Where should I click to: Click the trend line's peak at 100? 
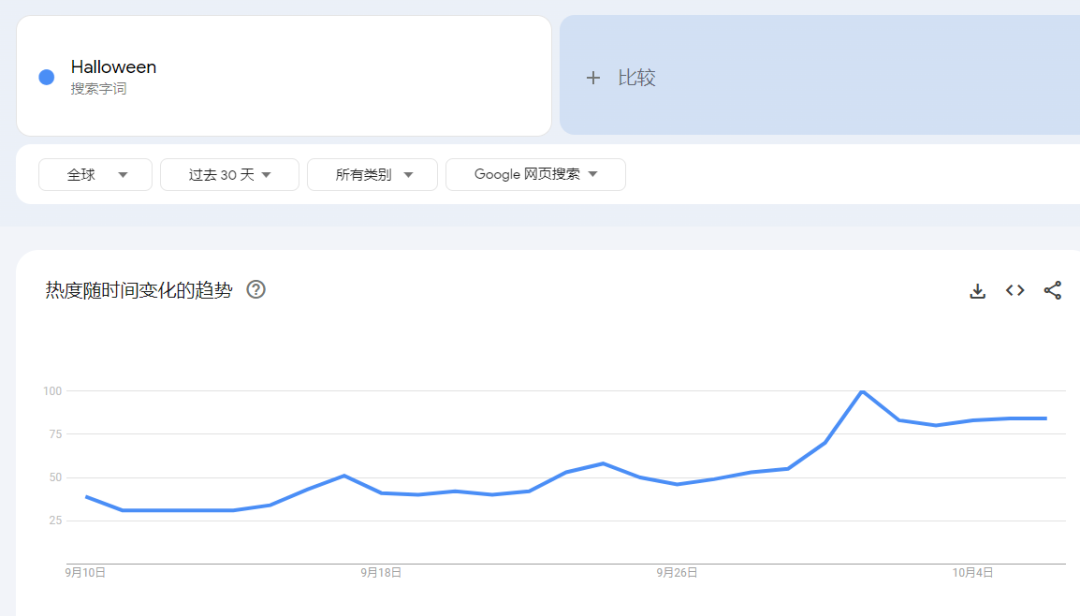(x=862, y=391)
